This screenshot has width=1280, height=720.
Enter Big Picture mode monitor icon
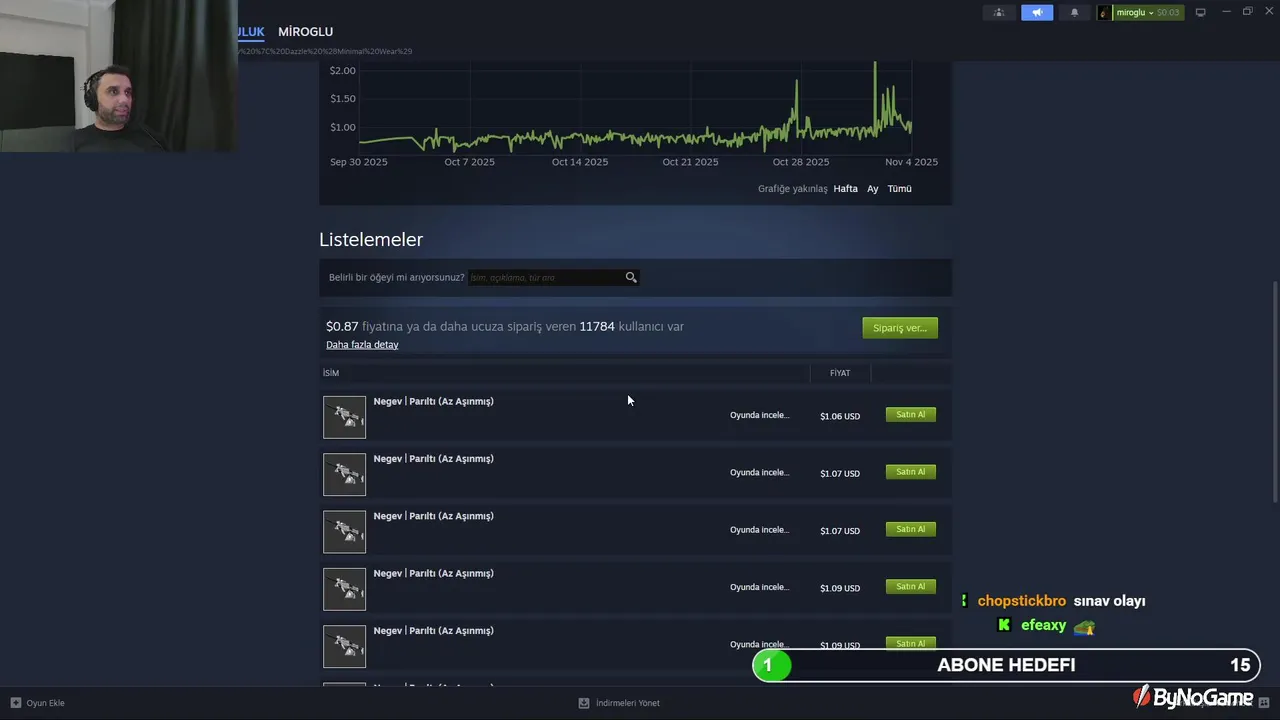click(1201, 13)
